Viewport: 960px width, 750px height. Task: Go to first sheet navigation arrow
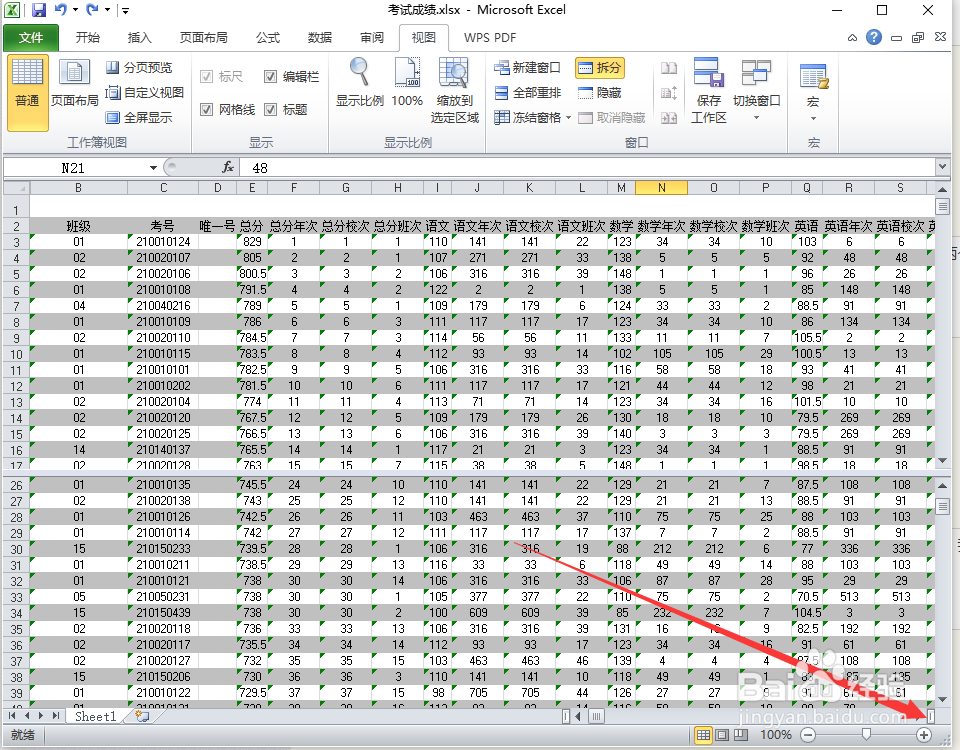click(12, 716)
